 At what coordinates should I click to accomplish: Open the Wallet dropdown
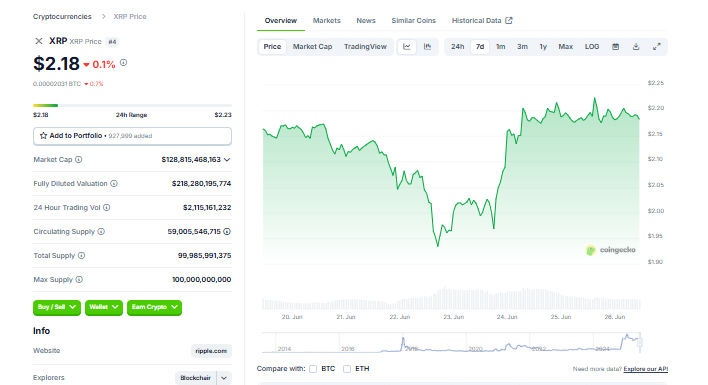click(104, 307)
